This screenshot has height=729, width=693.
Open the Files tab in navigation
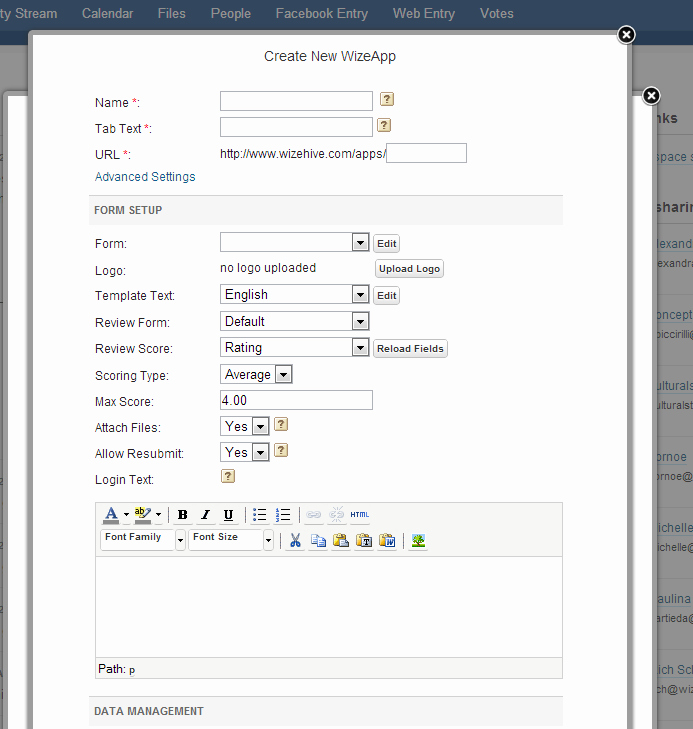pyautogui.click(x=172, y=13)
